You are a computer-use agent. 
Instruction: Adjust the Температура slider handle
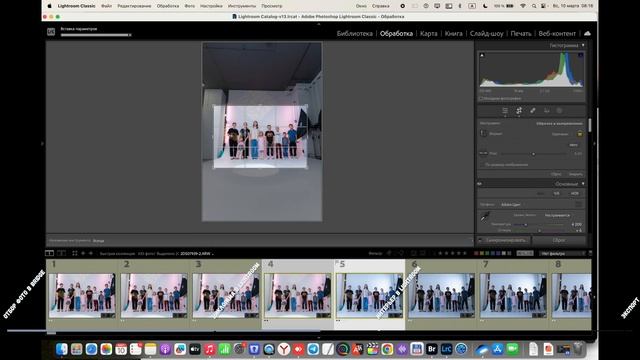[x=526, y=224]
